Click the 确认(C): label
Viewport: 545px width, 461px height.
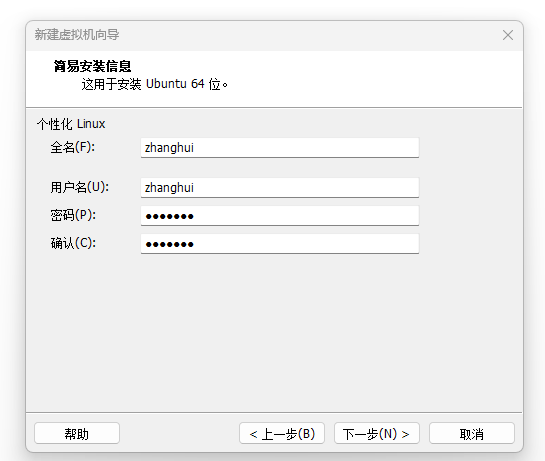(x=73, y=243)
